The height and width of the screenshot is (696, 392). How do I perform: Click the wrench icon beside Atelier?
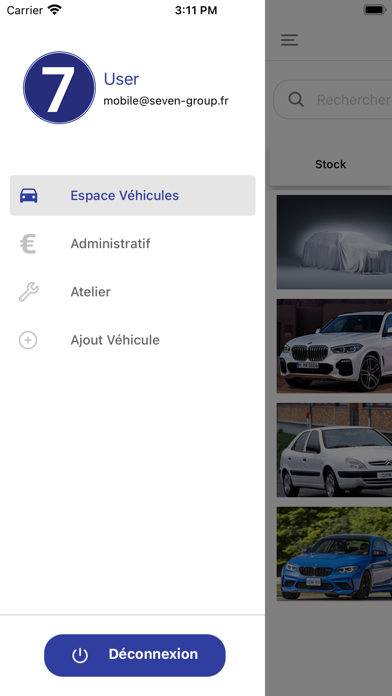28,292
